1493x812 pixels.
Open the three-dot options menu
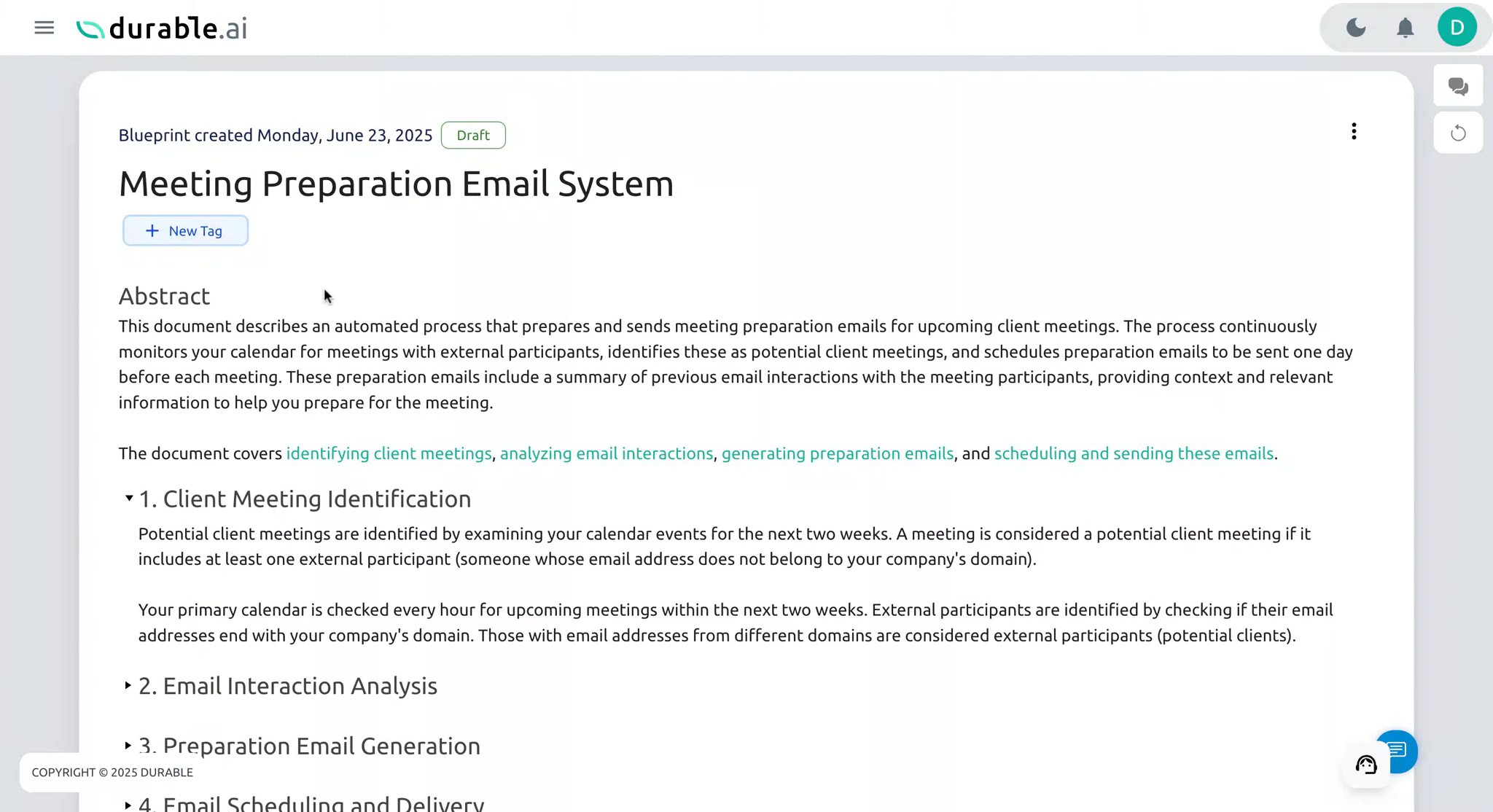tap(1354, 131)
